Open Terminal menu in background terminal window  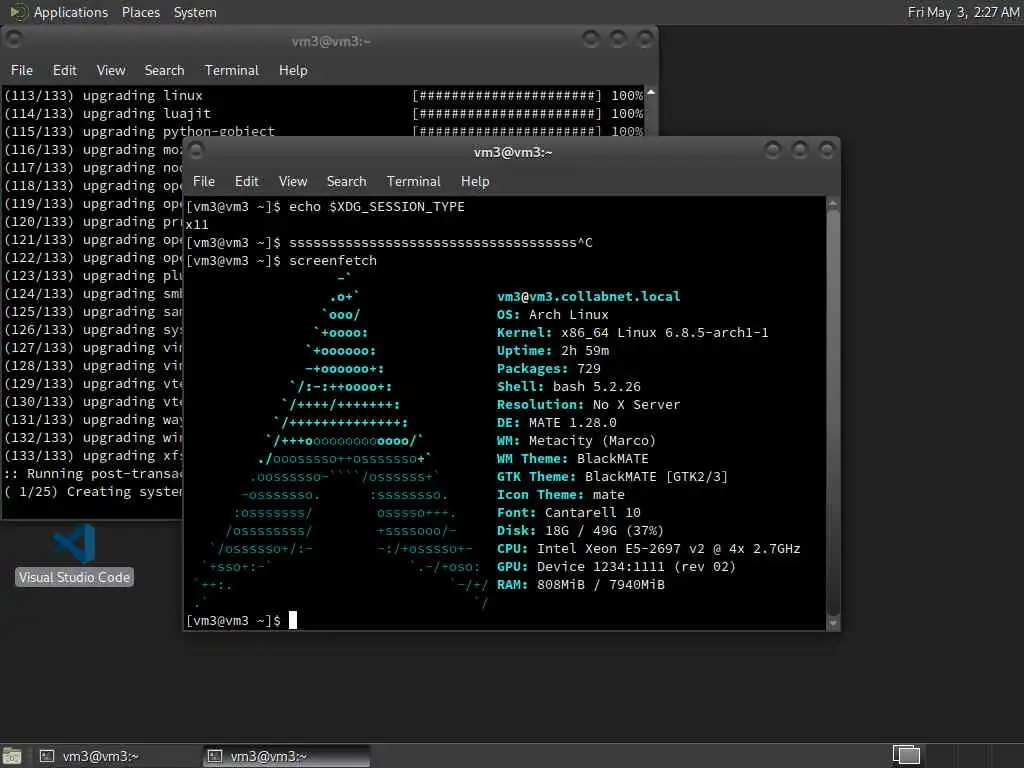[232, 71]
